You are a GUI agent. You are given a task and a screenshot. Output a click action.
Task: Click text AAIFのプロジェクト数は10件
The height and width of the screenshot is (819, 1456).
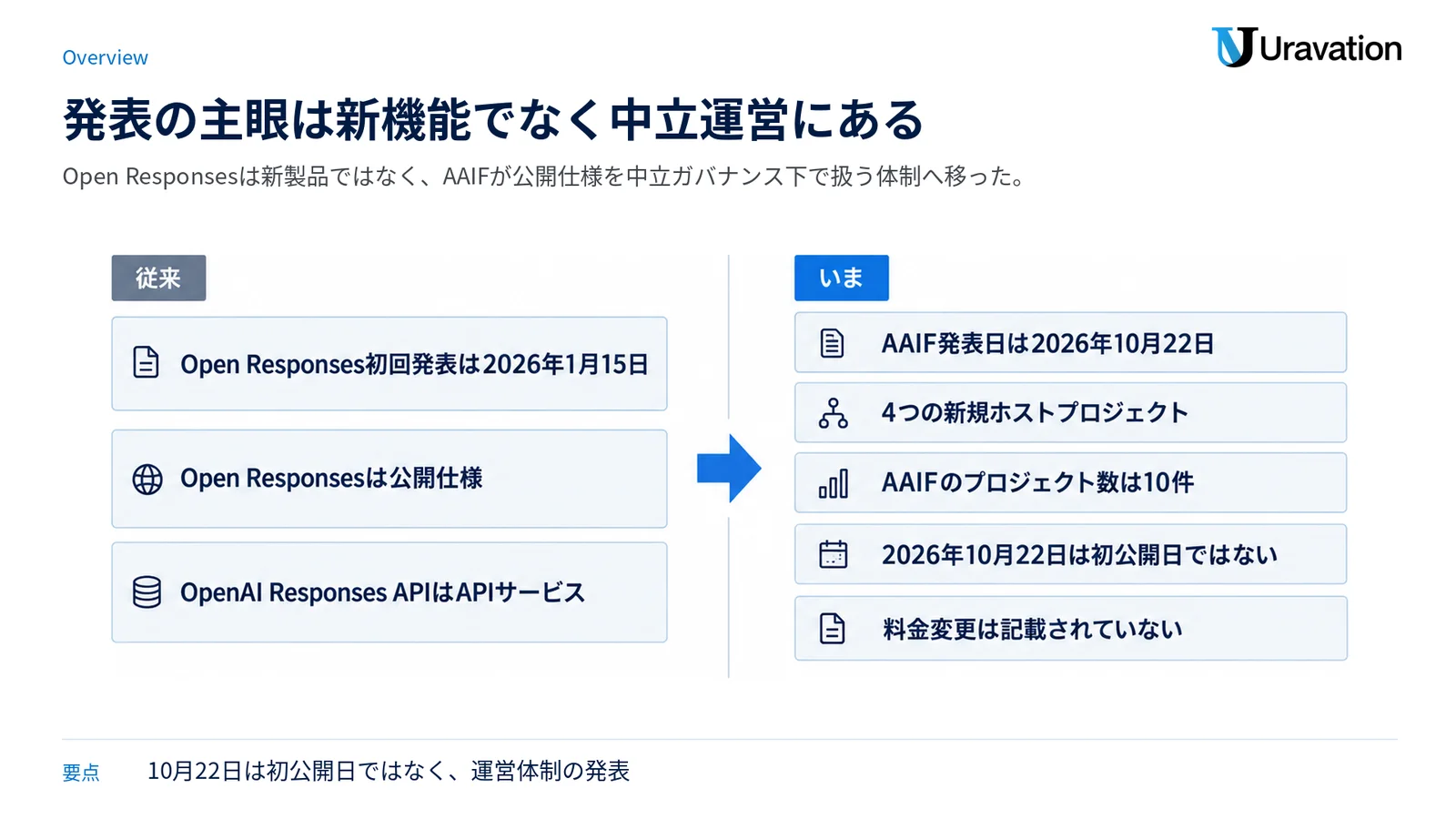(x=1037, y=482)
